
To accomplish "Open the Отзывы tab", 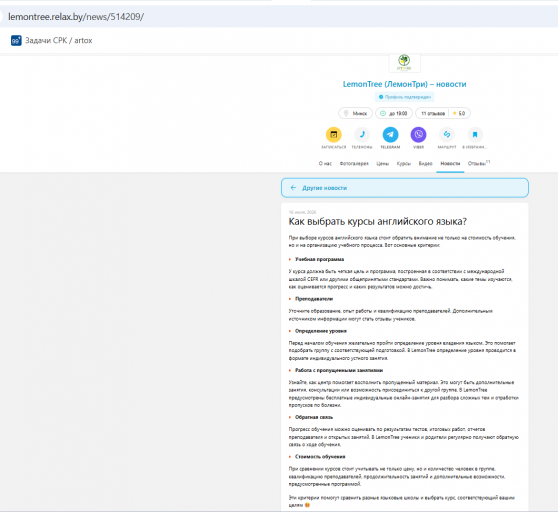I will tap(479, 163).
